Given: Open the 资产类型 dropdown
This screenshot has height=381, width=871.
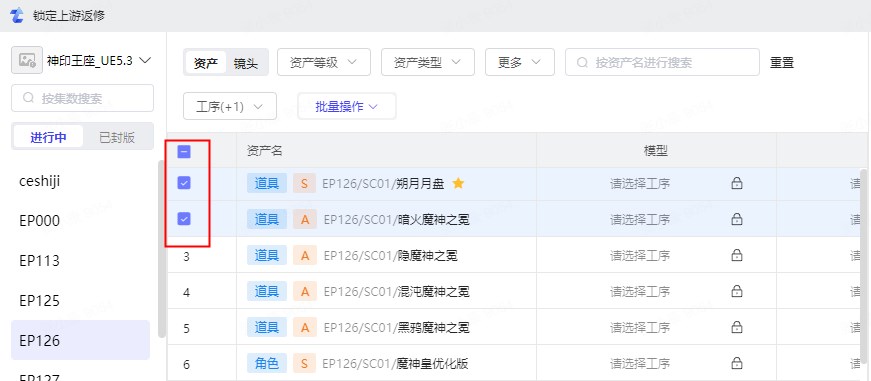Looking at the screenshot, I should (428, 62).
